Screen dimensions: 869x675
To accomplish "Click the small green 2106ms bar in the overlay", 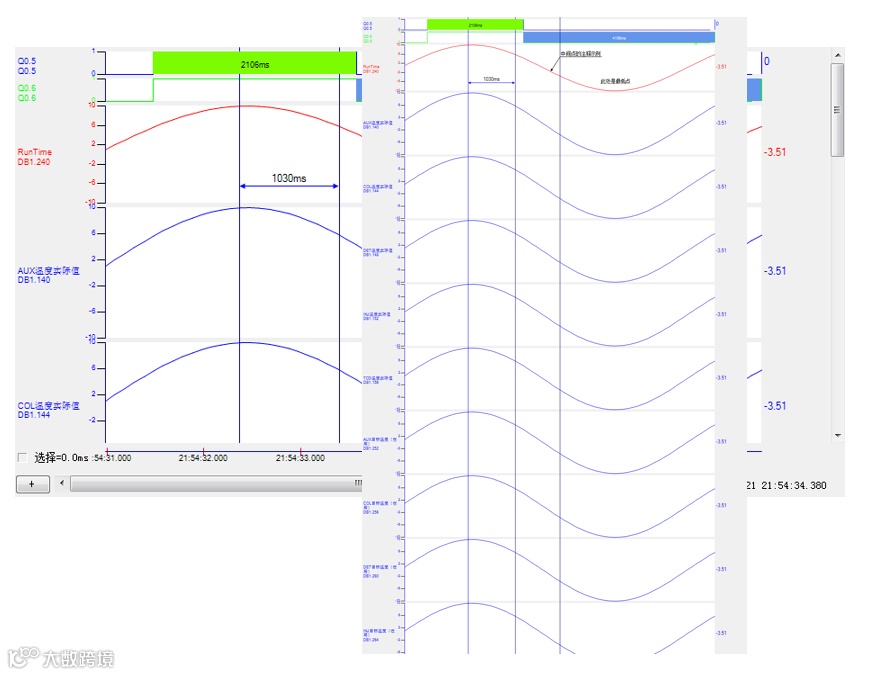I will [x=475, y=25].
